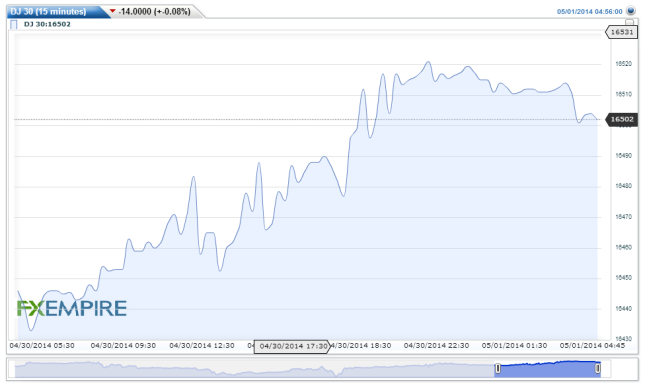Click the DJ 30 series legend marker
This screenshot has height=386, width=645.
pyautogui.click(x=14, y=25)
